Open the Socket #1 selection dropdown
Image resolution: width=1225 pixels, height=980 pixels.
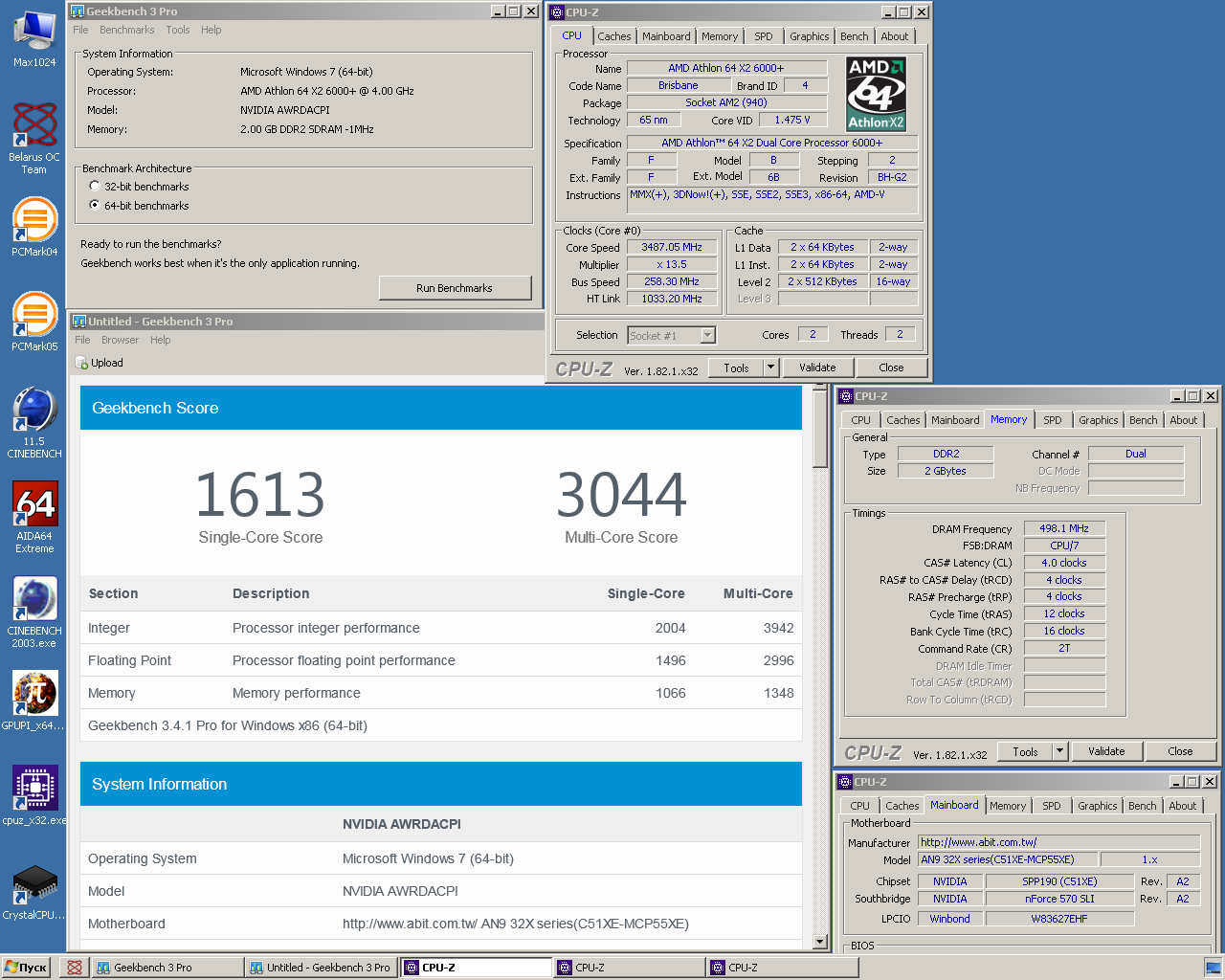(708, 335)
